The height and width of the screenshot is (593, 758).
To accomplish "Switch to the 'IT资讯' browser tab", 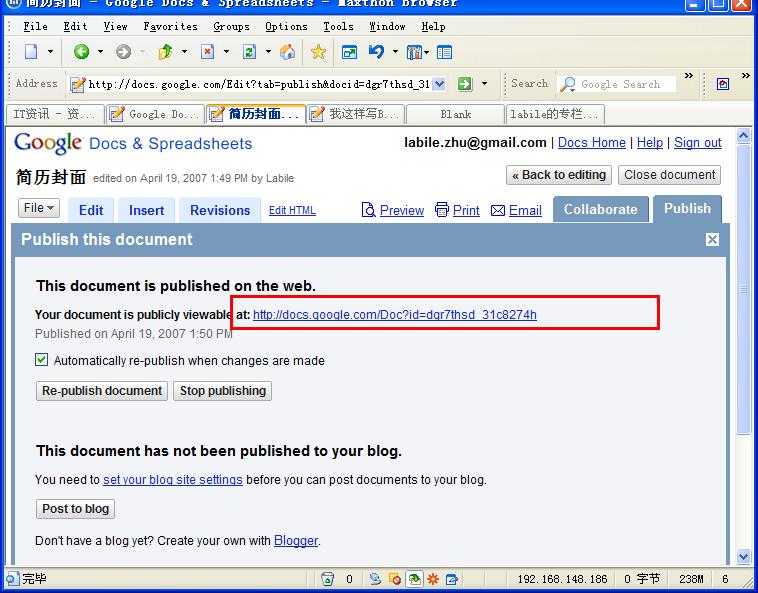I will coord(55,114).
